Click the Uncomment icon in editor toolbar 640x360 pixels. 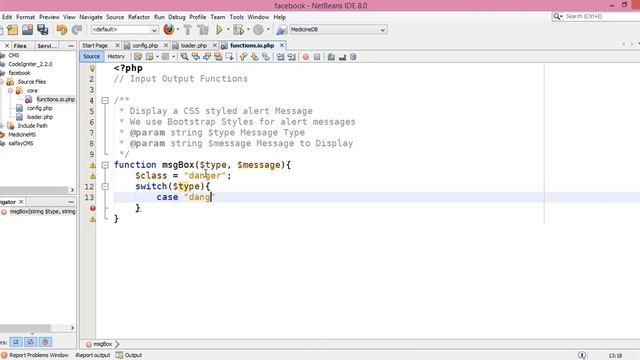pyautogui.click(x=342, y=57)
